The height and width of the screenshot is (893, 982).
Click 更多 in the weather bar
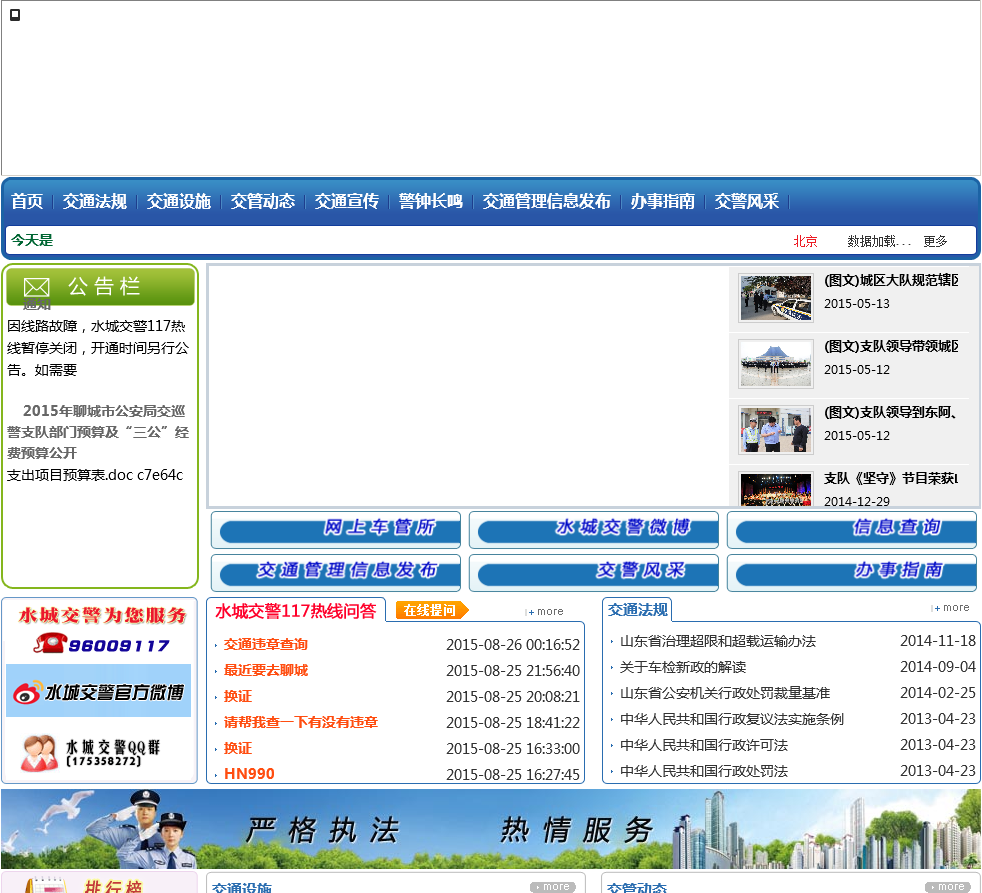pos(935,241)
